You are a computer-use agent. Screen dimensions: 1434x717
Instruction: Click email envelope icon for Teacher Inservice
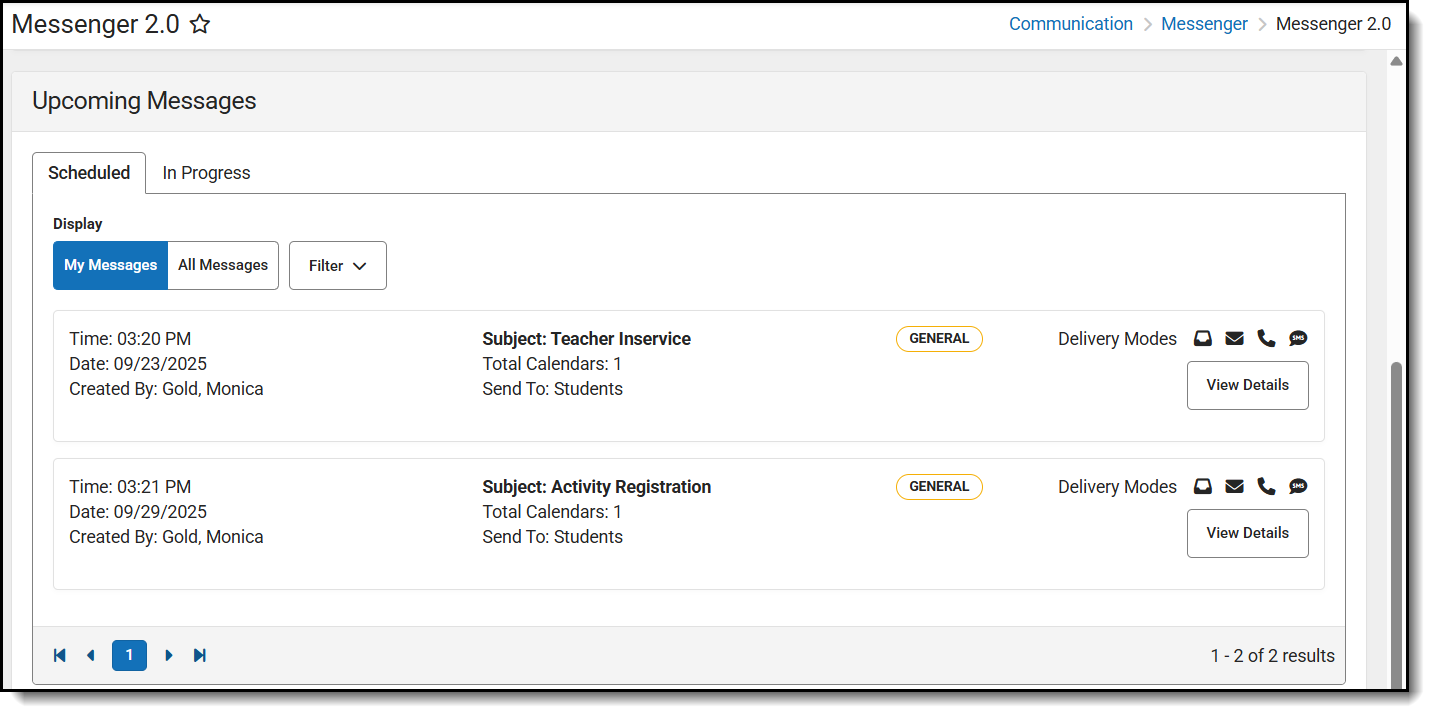pos(1235,339)
